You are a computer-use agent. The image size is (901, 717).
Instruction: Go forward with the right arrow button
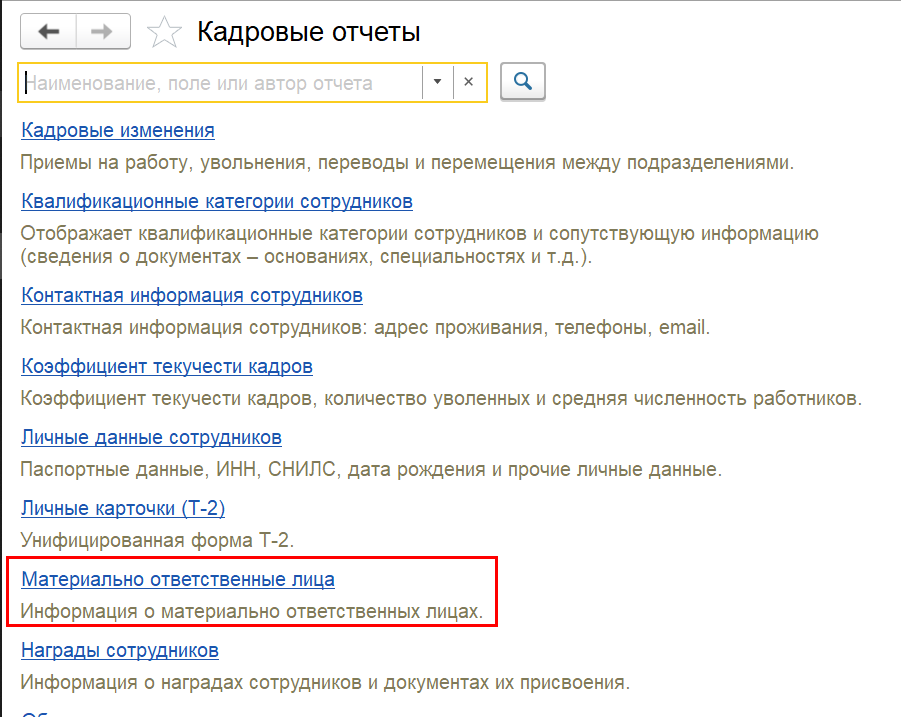(x=103, y=32)
